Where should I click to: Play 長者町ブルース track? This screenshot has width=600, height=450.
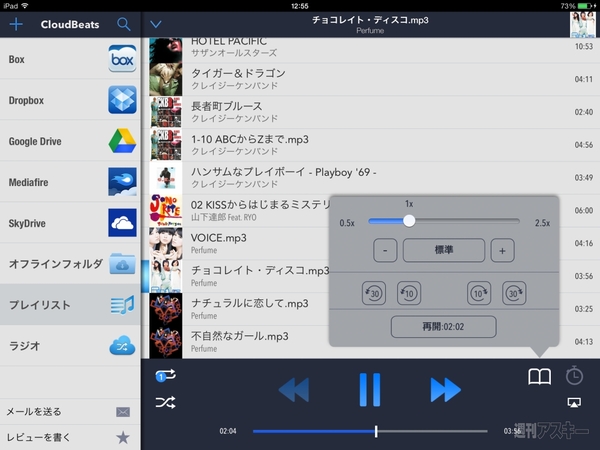point(370,112)
